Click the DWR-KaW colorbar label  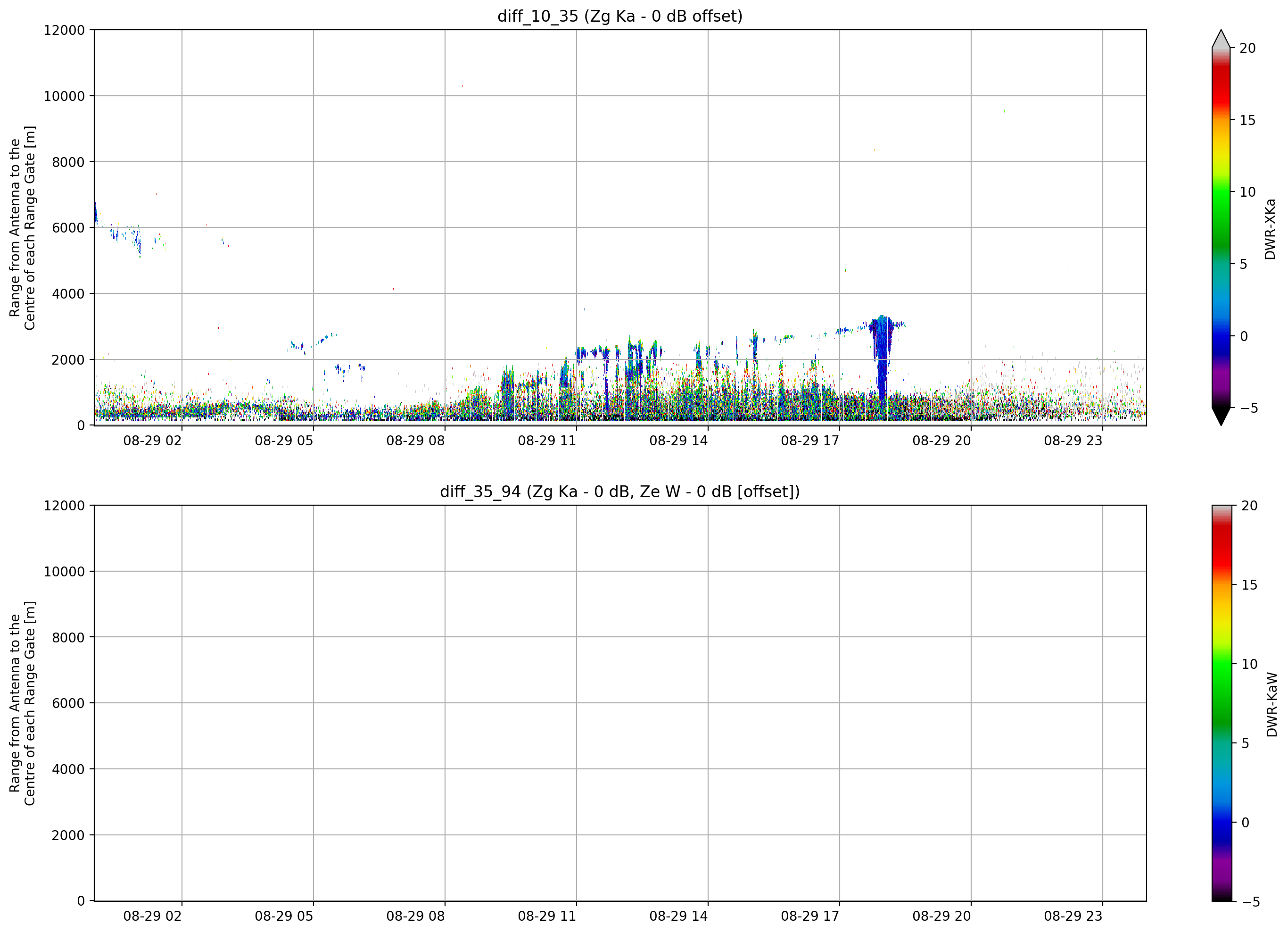[x=1271, y=705]
